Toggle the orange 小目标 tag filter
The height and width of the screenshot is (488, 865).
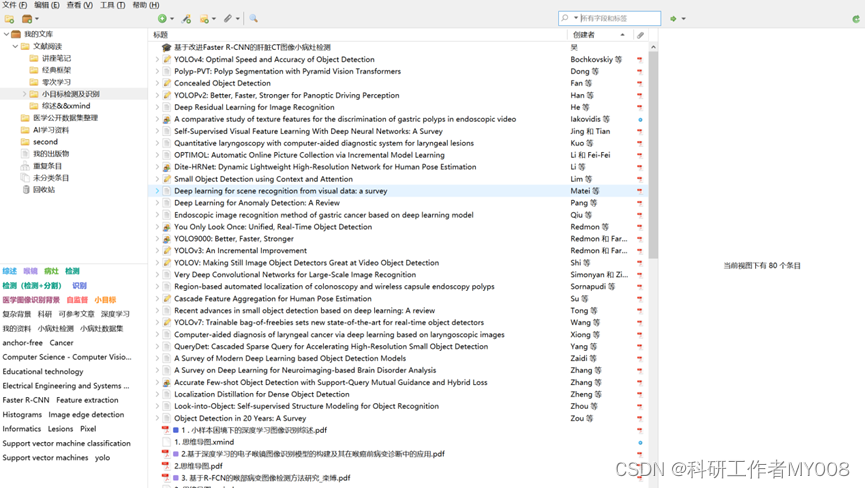[105, 300]
